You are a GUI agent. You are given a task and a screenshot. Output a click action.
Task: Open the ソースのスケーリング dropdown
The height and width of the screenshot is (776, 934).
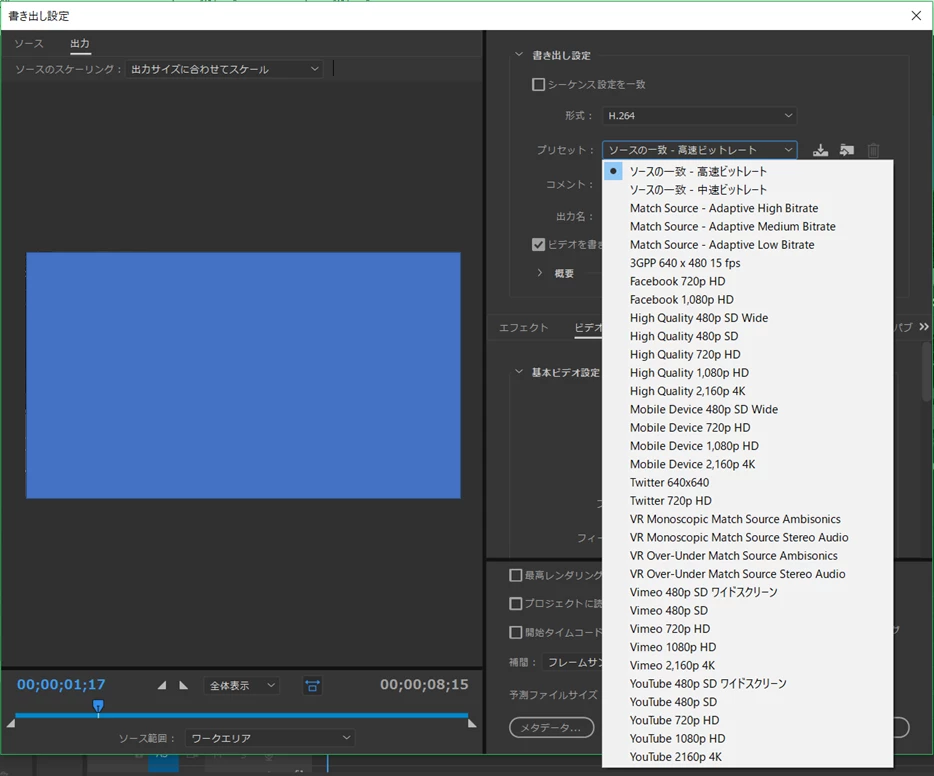click(224, 69)
